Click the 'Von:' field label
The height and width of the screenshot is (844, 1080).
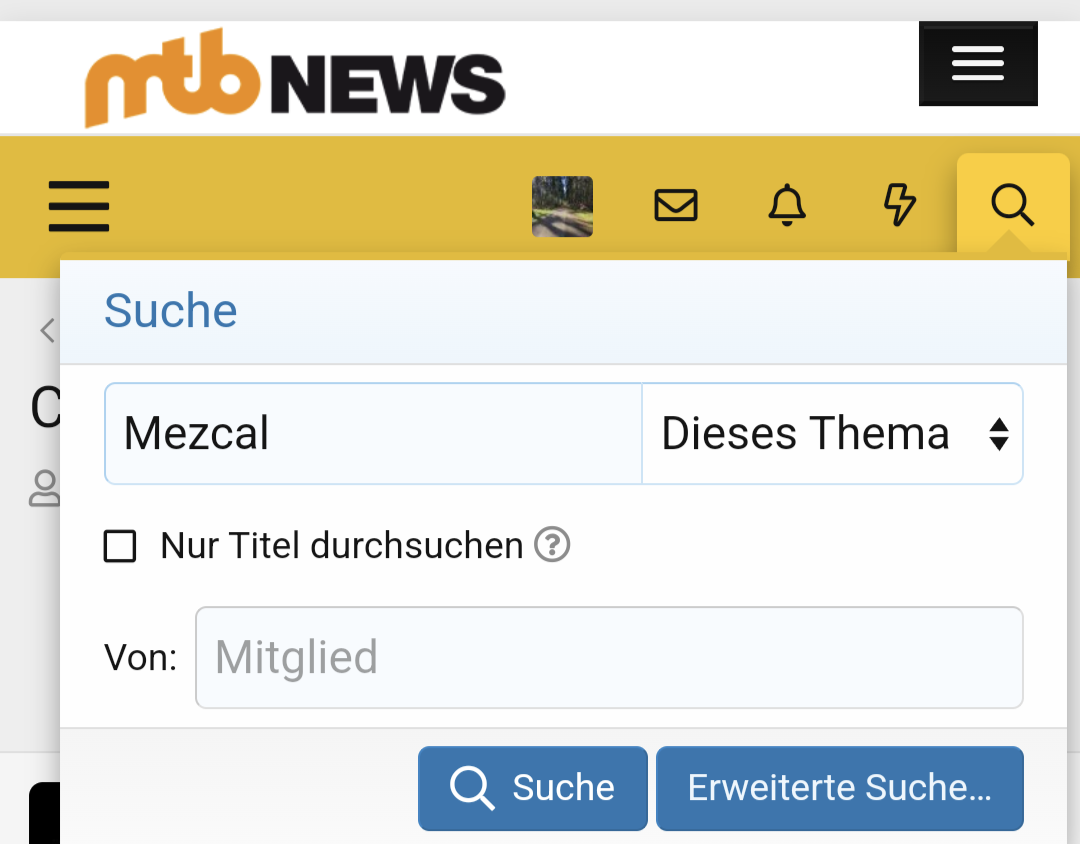pyautogui.click(x=141, y=658)
